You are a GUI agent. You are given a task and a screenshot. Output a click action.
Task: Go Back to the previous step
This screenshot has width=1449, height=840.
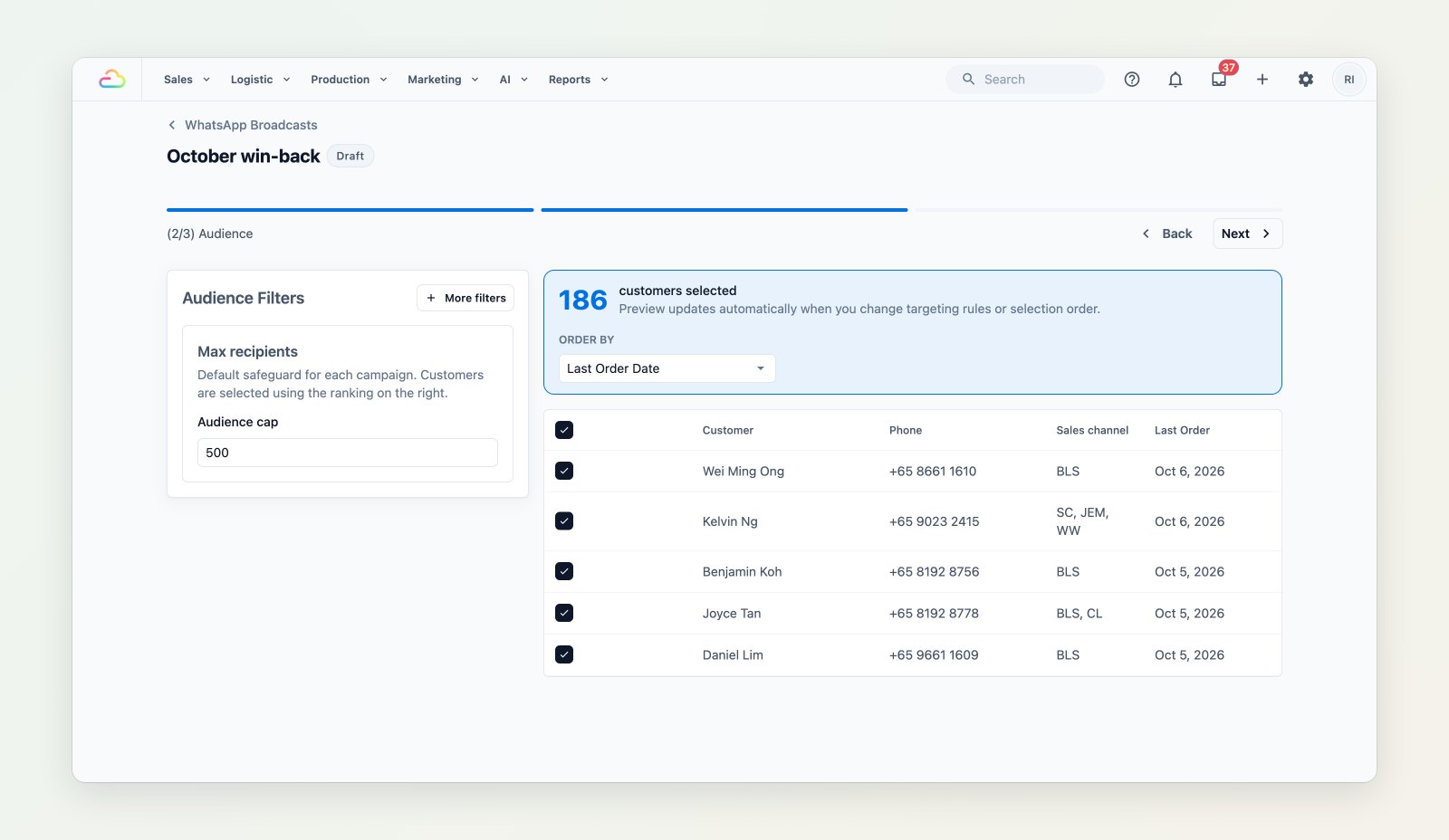(x=1166, y=234)
